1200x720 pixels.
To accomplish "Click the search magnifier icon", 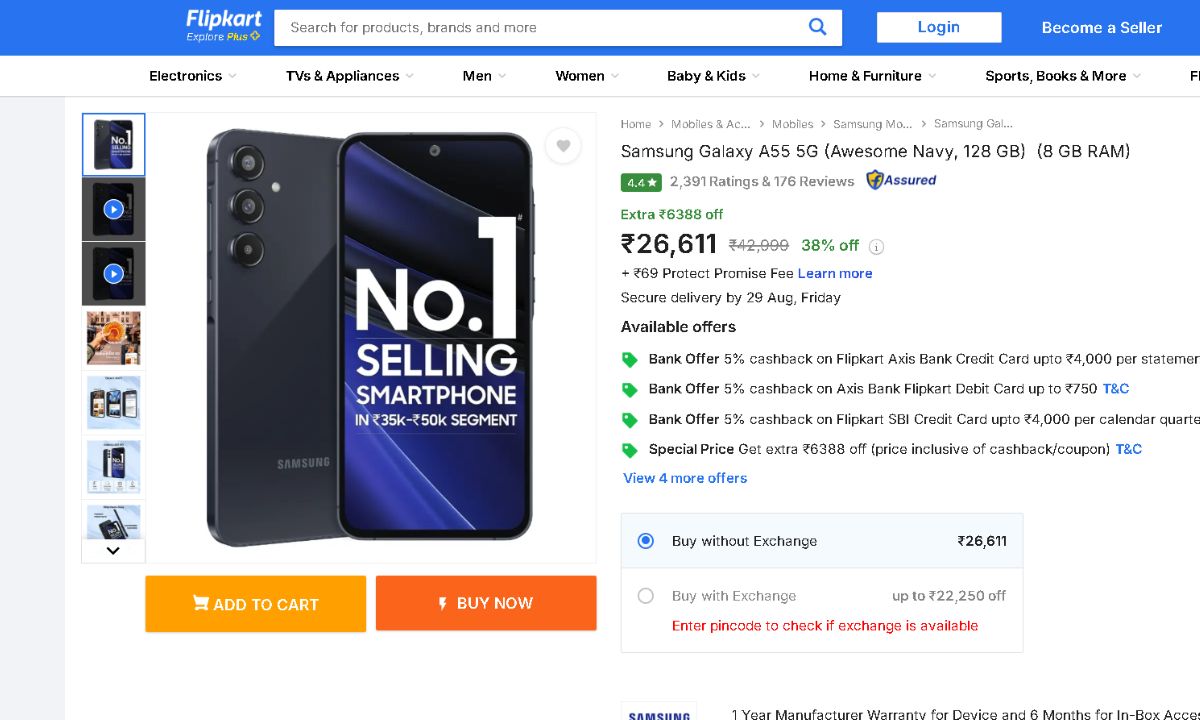I will tap(817, 27).
